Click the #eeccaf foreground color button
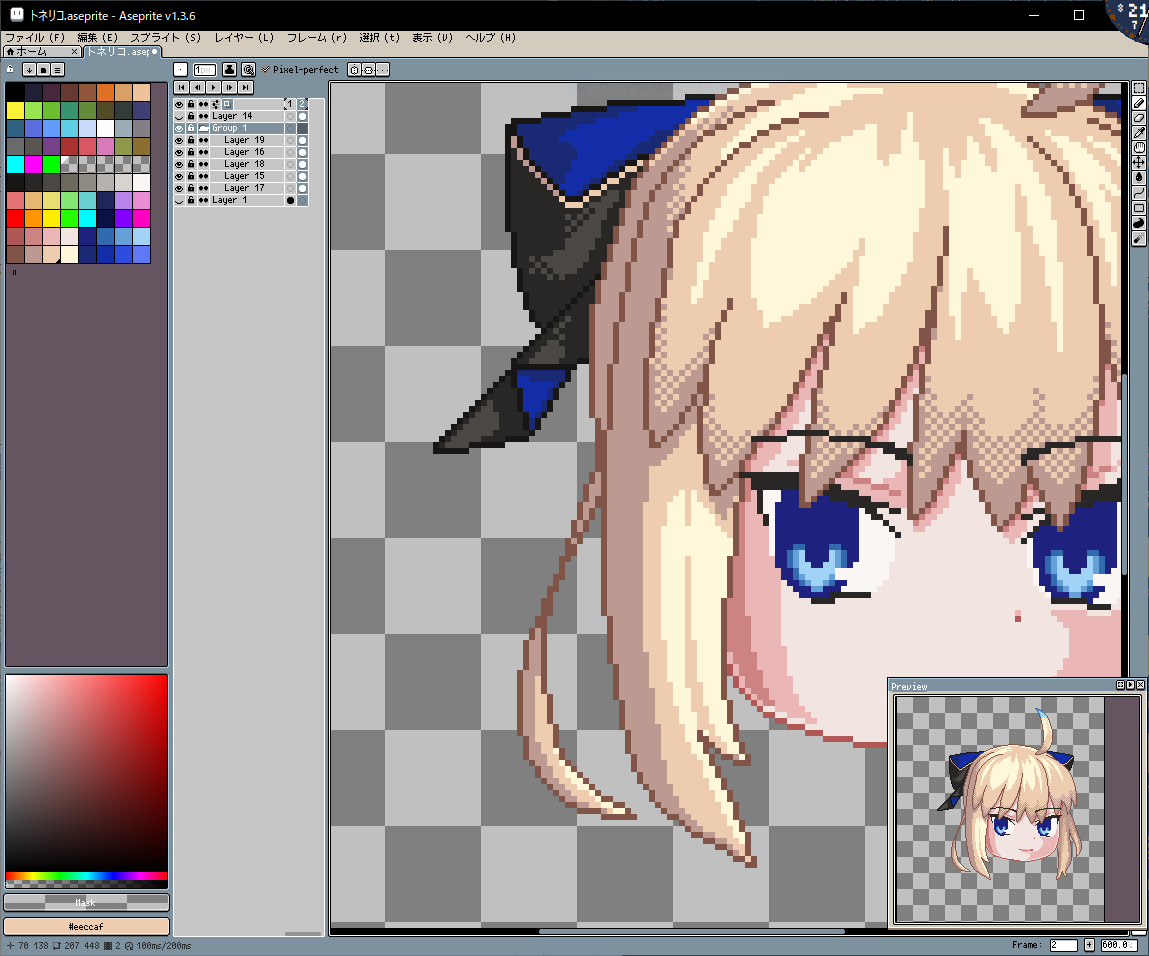 pos(86,927)
